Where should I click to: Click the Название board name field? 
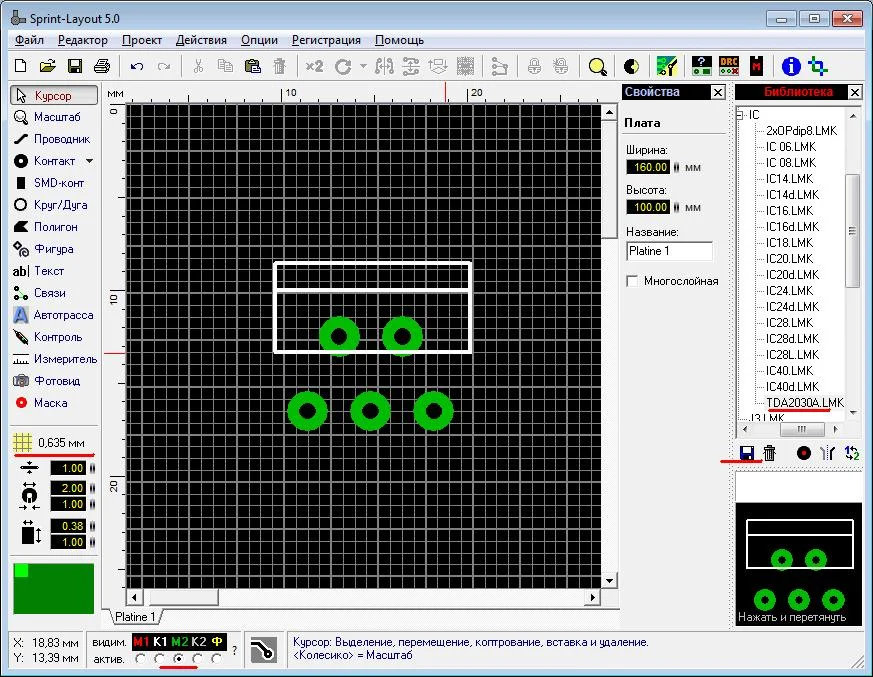pos(669,251)
